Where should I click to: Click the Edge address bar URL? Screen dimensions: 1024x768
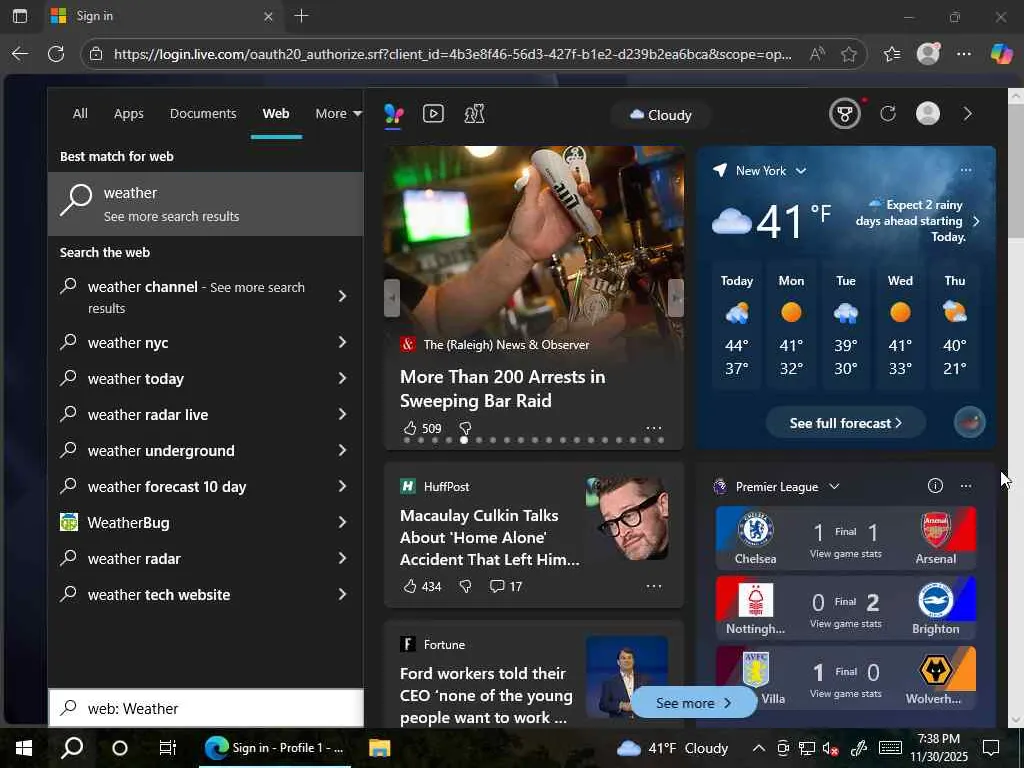[453, 54]
